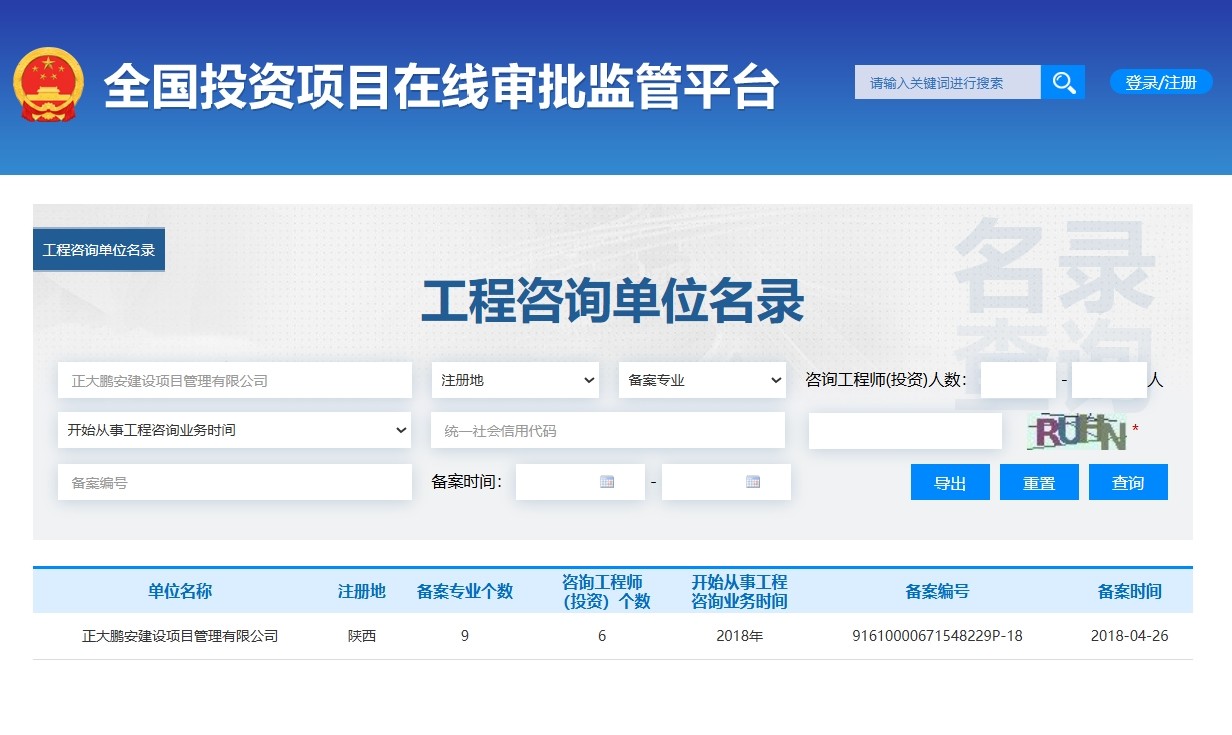Image resolution: width=1232 pixels, height=735 pixels.
Task: Click the 统一社会信用代码 input field
Action: tap(608, 430)
